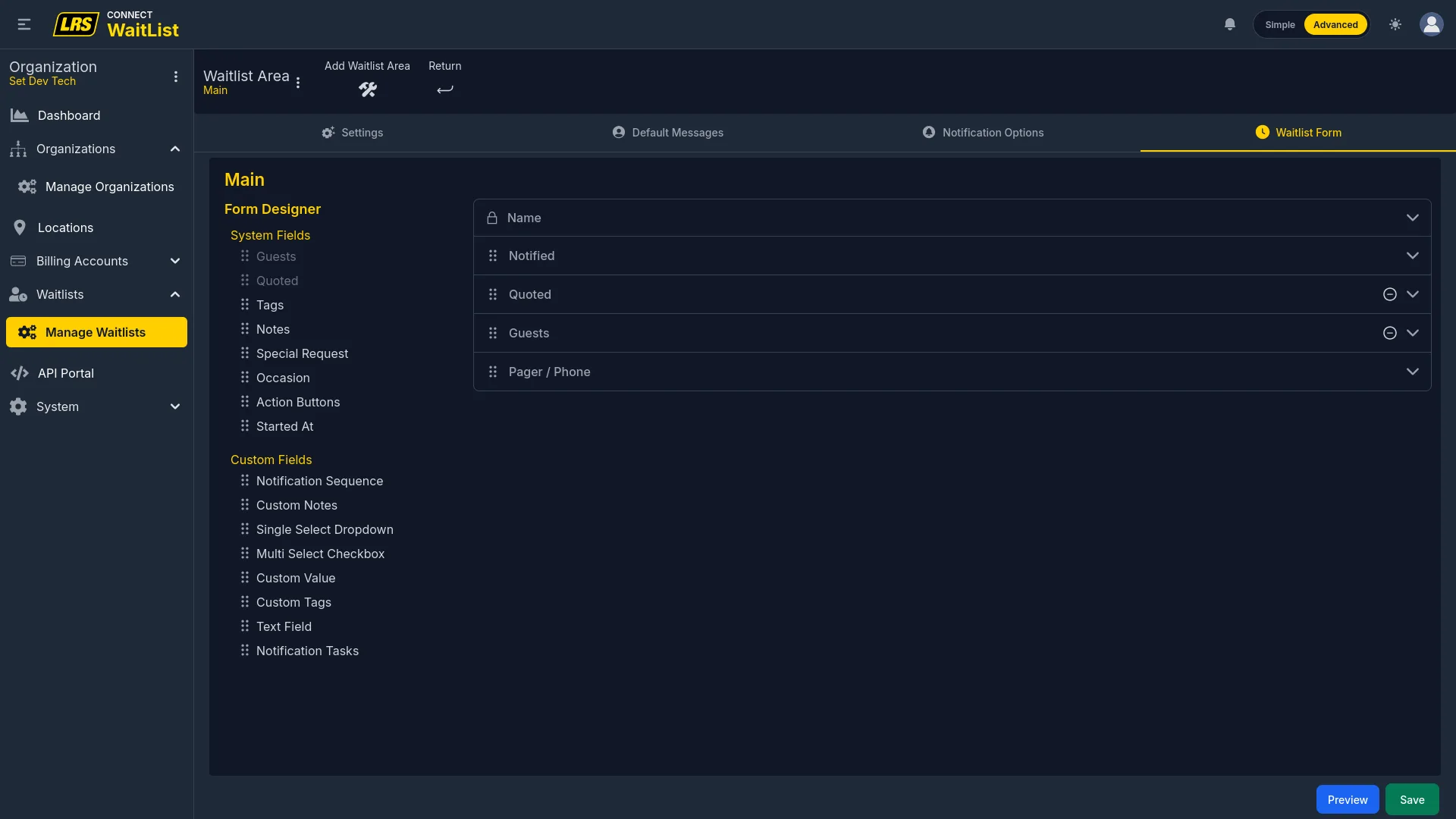Open notifications bell
The height and width of the screenshot is (819, 1456).
1230,24
